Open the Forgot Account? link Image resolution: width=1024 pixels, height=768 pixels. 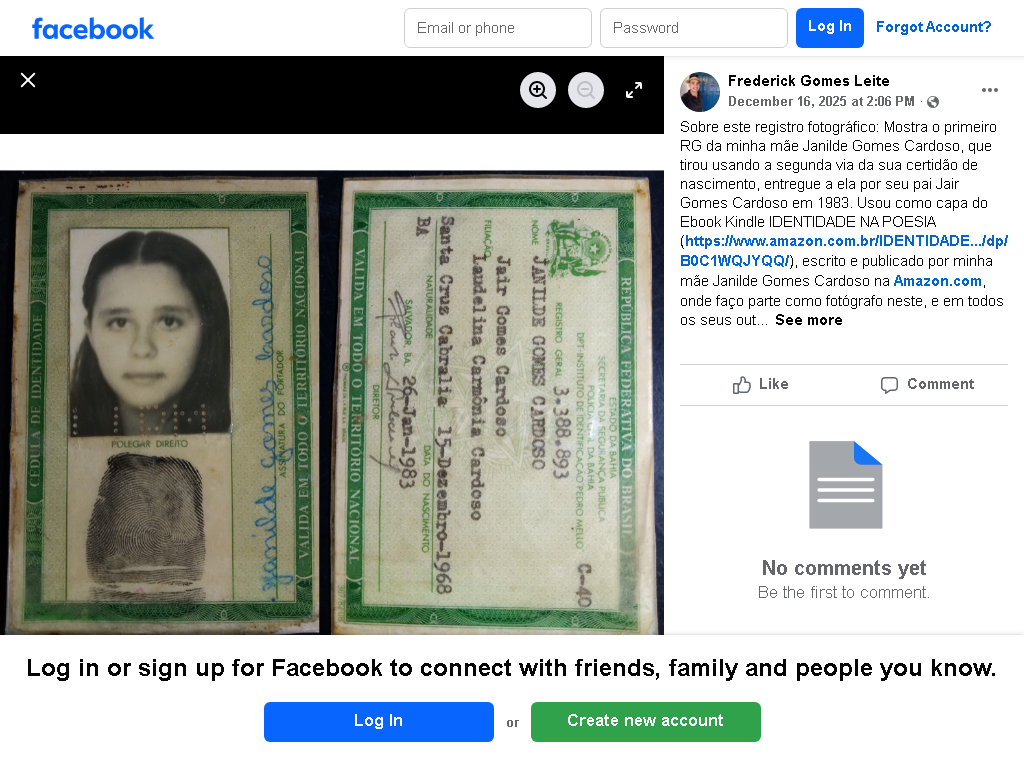point(933,27)
